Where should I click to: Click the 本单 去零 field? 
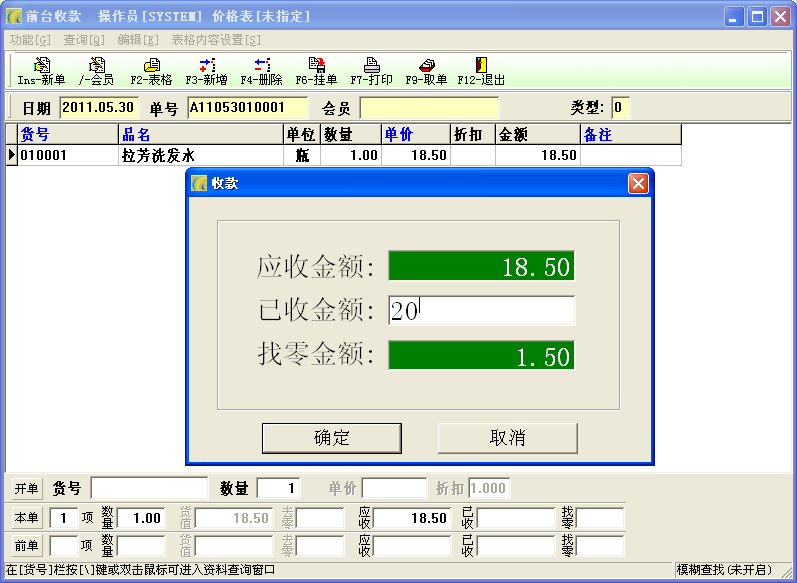[x=320, y=518]
